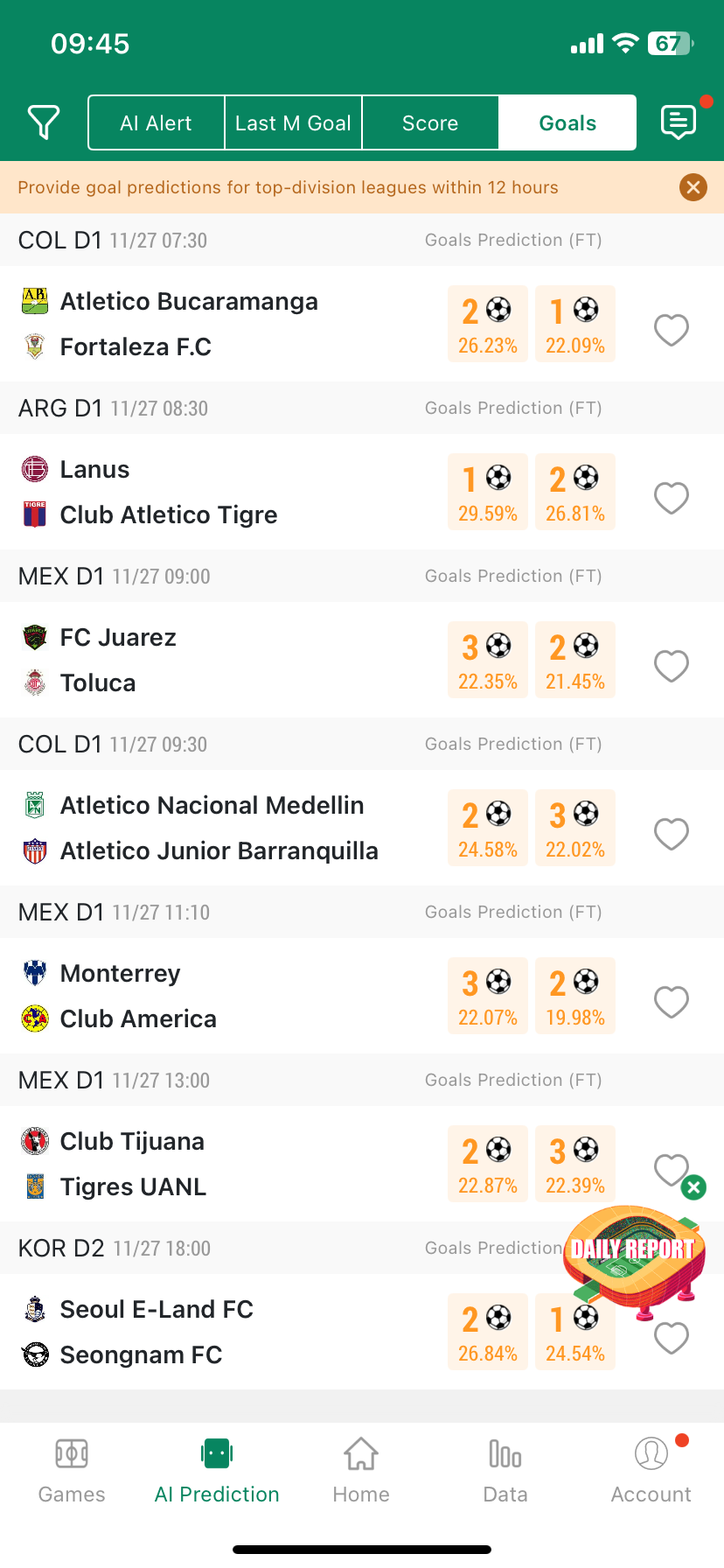724x1568 pixels.
Task: Close the Daily Report floating widget
Action: [x=693, y=1187]
